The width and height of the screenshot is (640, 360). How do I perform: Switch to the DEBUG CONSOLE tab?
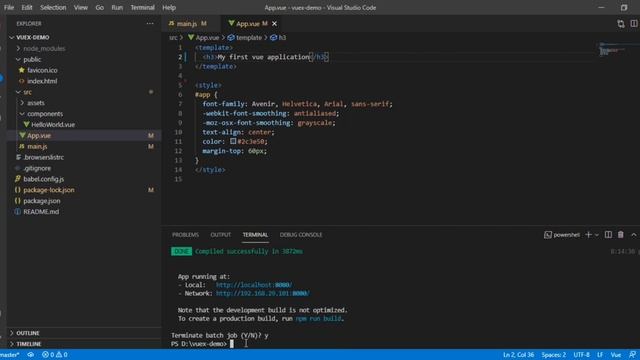tap(301, 235)
